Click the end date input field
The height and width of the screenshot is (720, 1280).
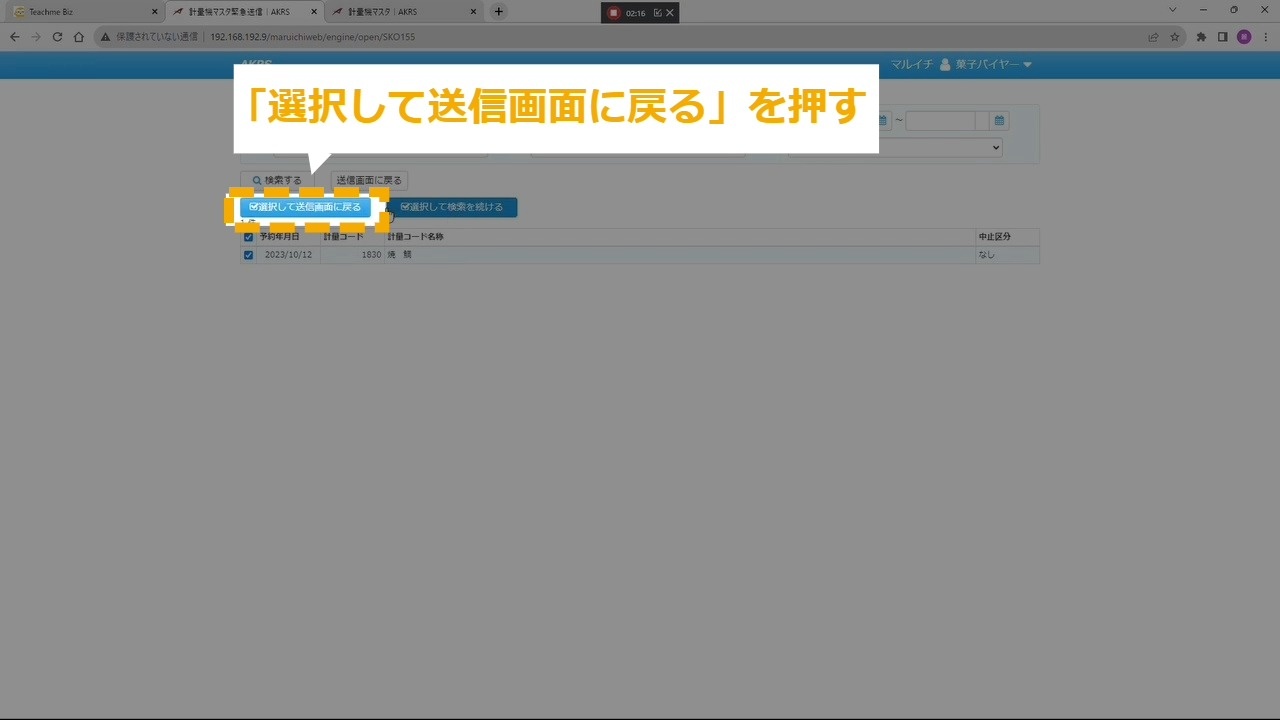[940, 121]
